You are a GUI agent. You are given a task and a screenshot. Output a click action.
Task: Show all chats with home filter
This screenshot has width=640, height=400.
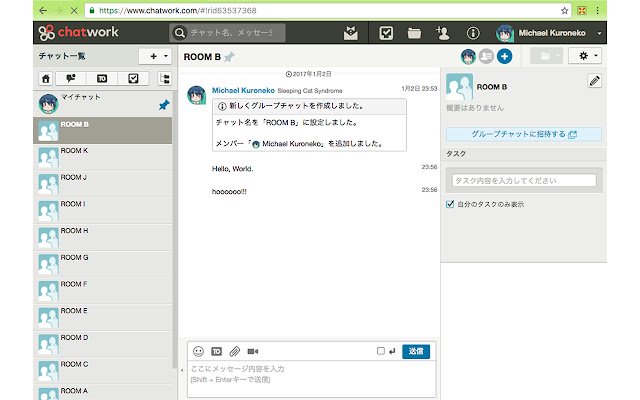(46, 78)
